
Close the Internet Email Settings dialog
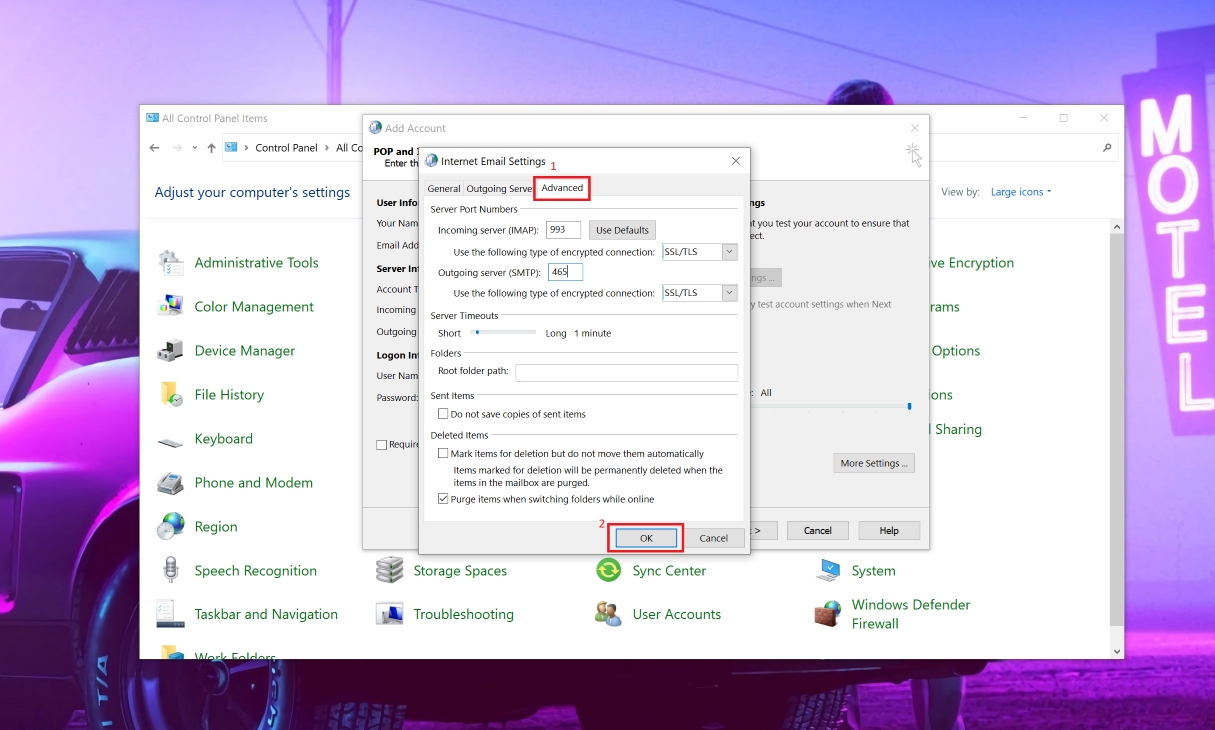click(x=736, y=161)
